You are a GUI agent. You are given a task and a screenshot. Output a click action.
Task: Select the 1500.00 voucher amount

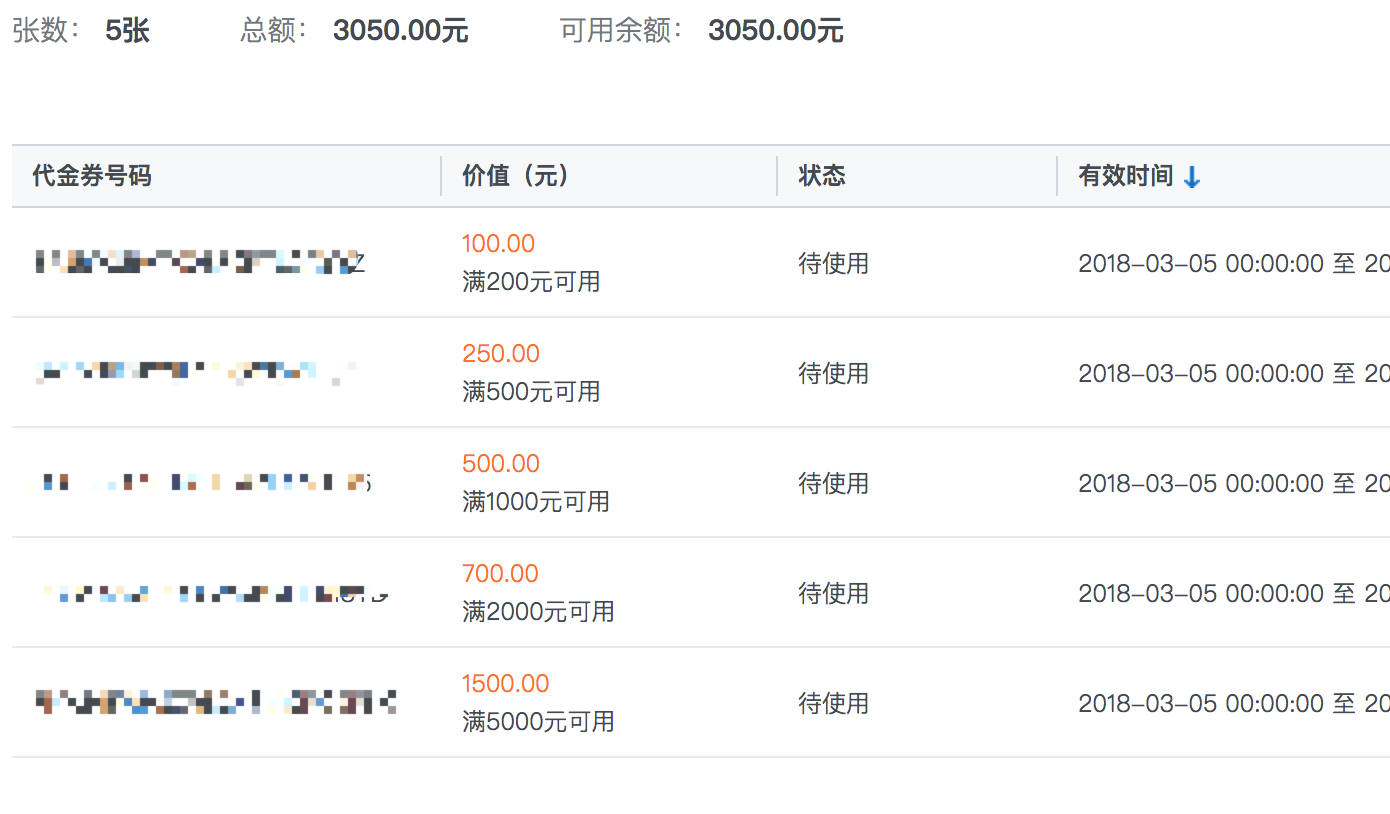tap(505, 684)
